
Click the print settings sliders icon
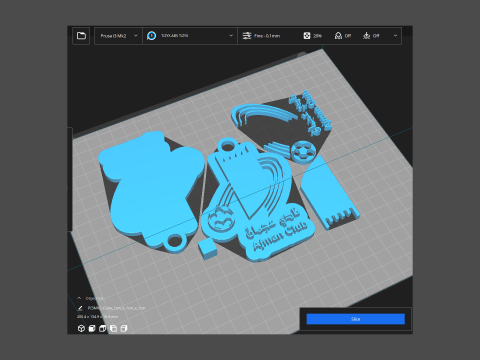(247, 36)
